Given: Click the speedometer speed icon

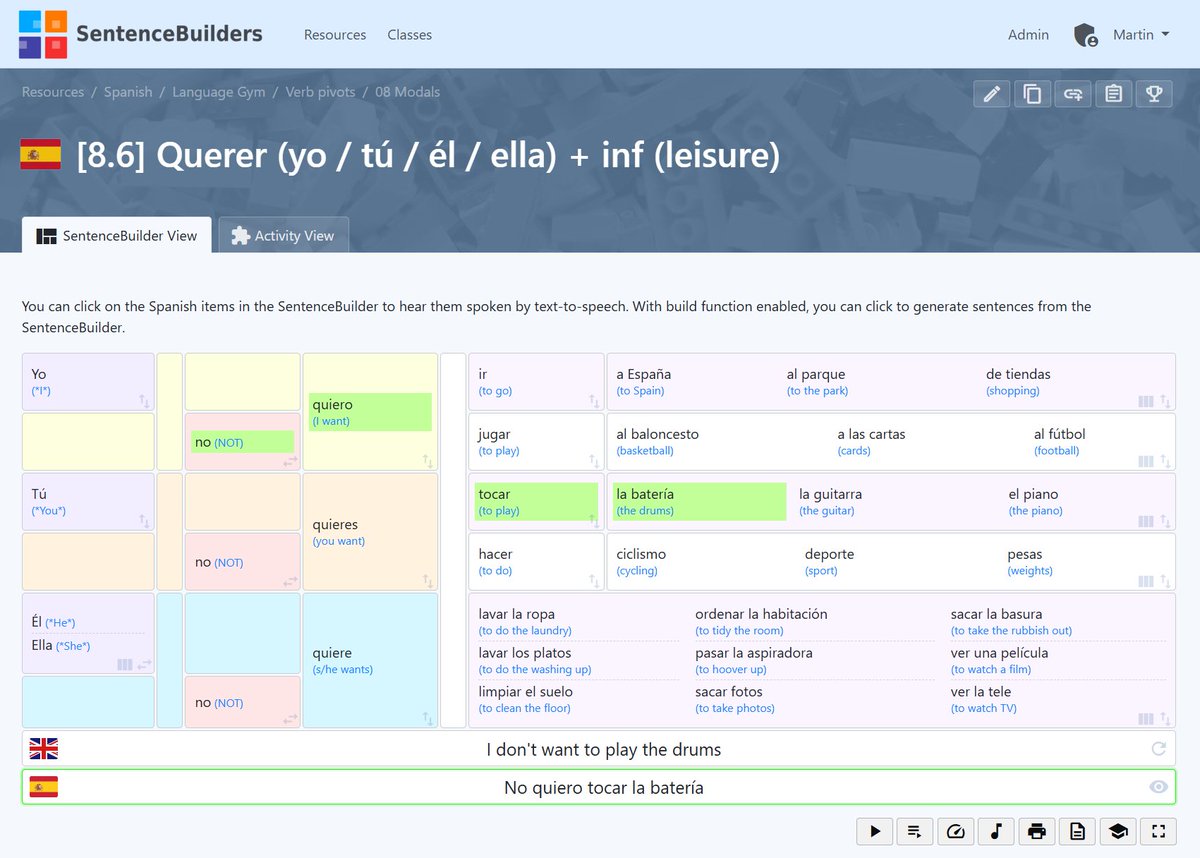Looking at the screenshot, I should coord(956,831).
